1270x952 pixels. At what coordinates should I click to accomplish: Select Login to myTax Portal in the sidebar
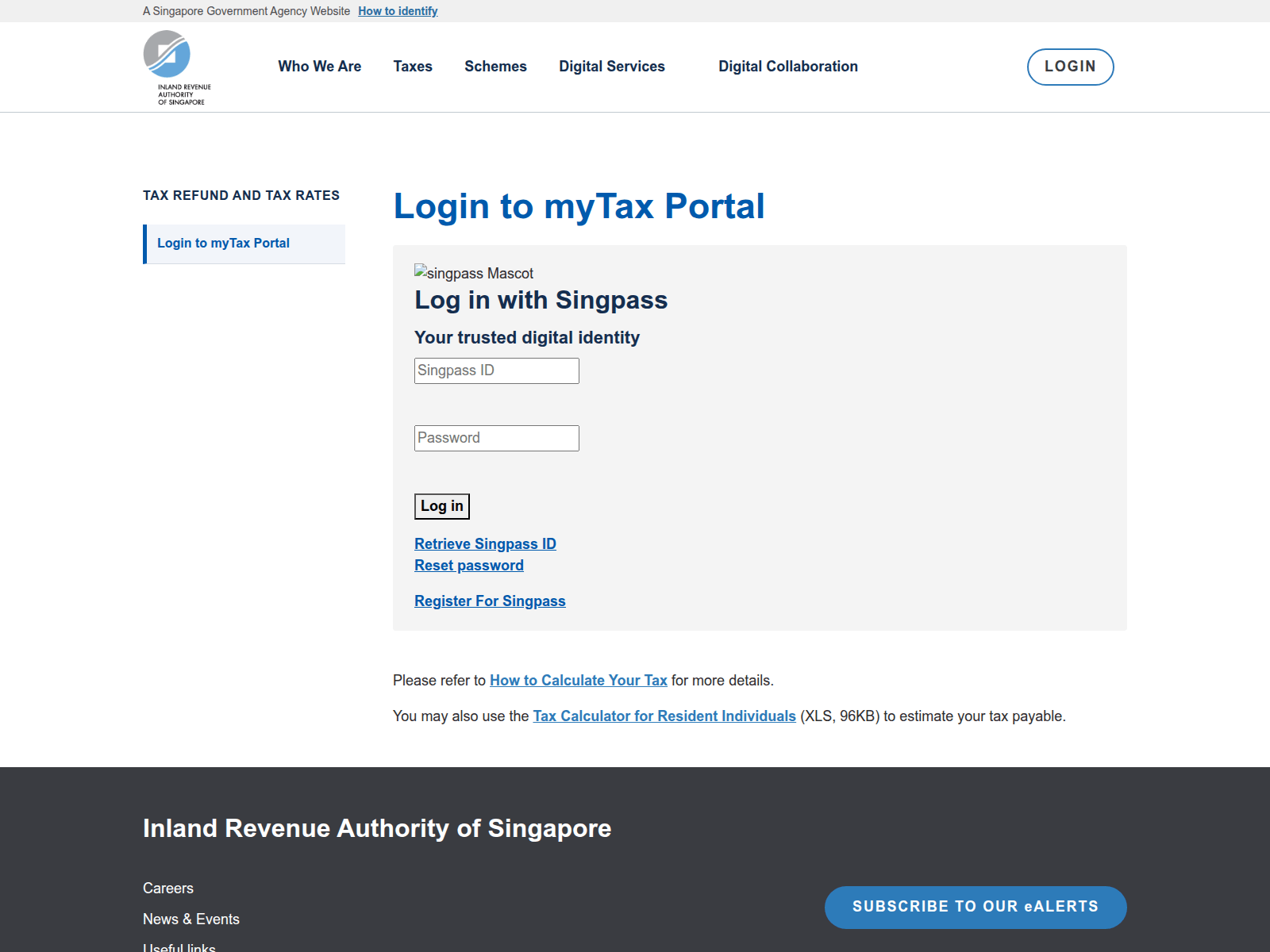click(x=244, y=244)
